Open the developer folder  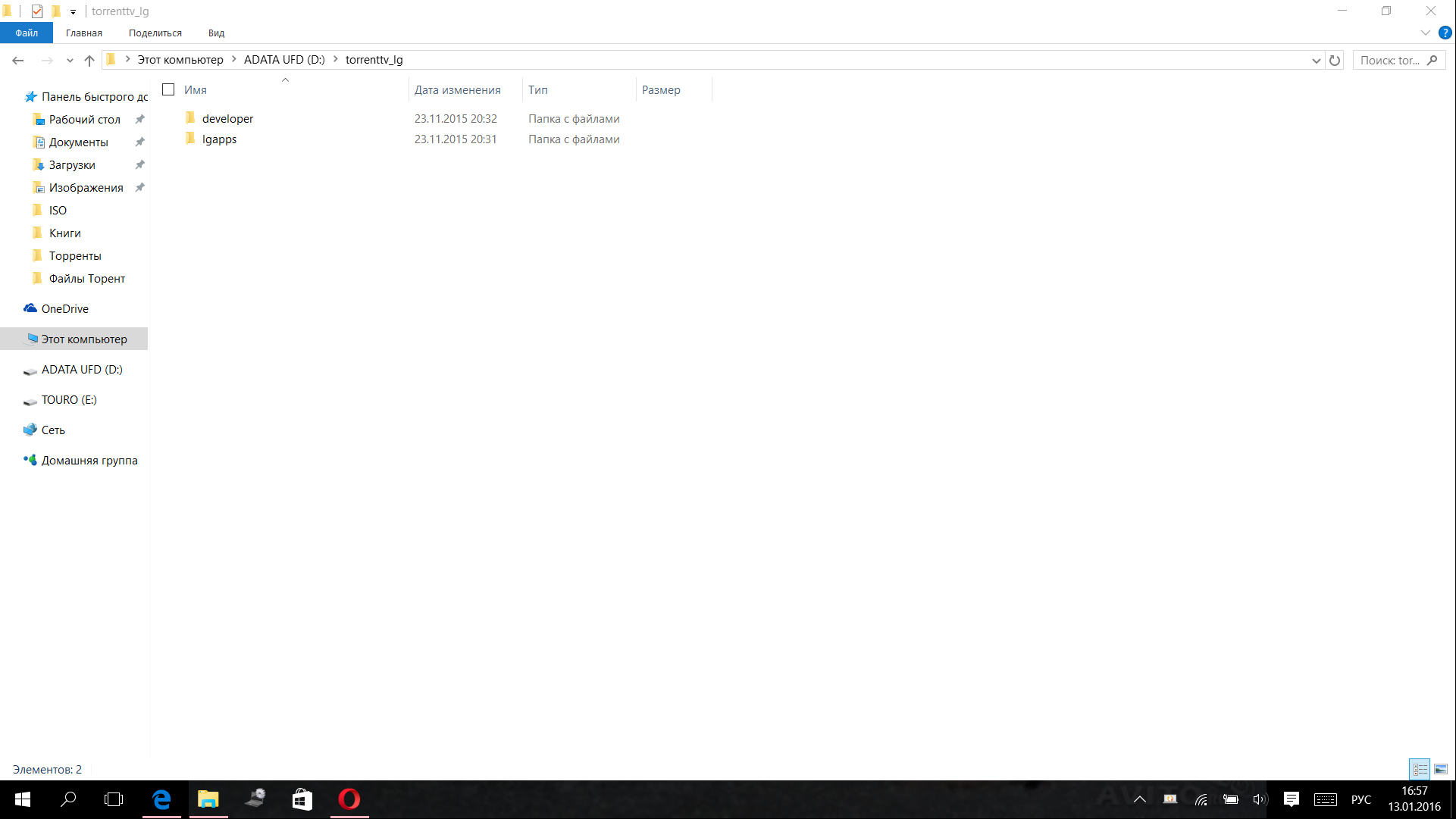click(227, 119)
